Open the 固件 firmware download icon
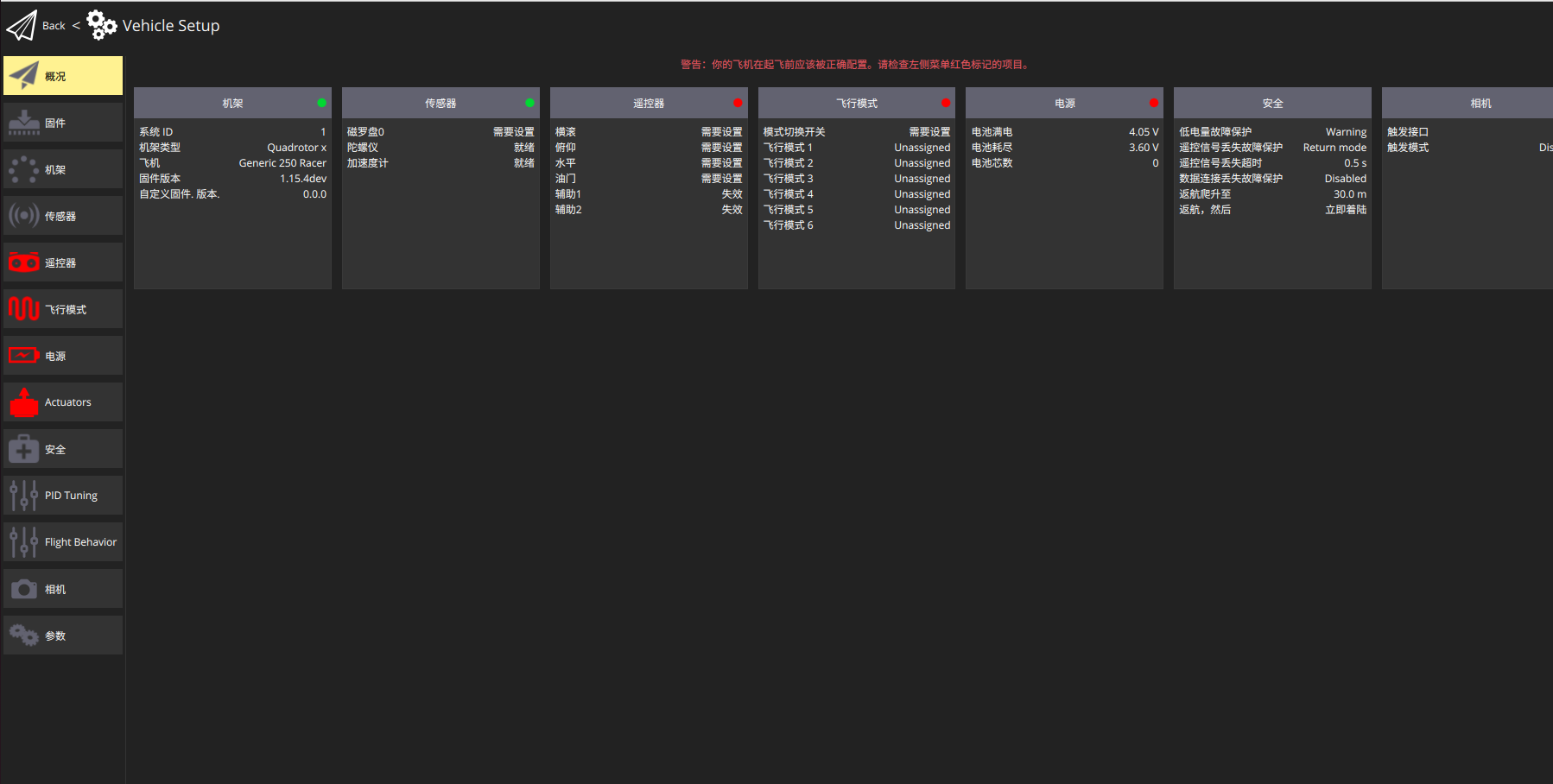Viewport: 1553px width, 784px height. [x=24, y=123]
